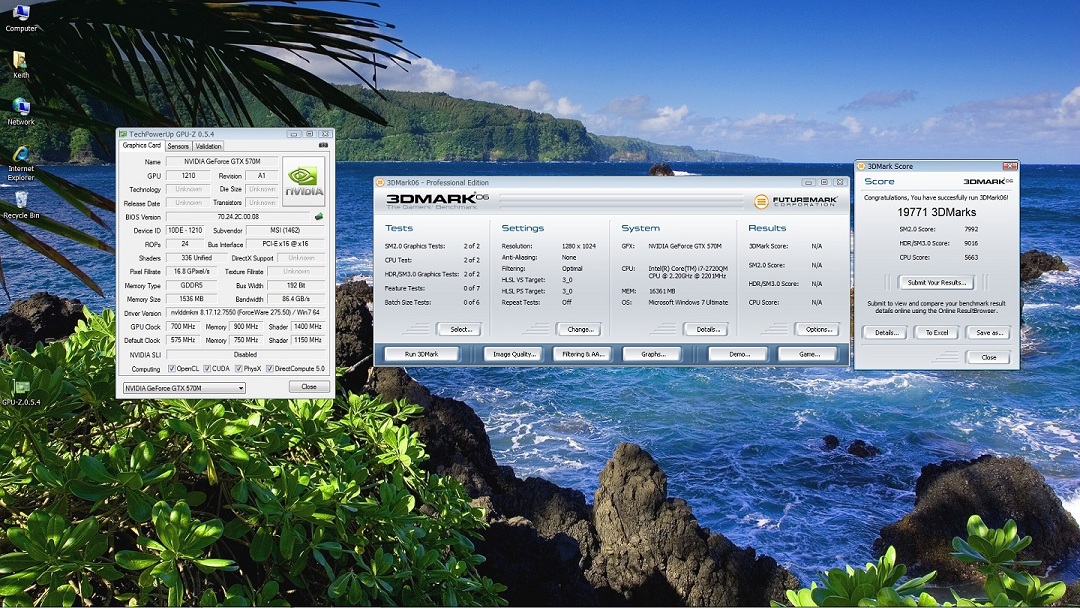Viewport: 1080px width, 608px height.
Task: Click the Shader clock 1400 MHz field
Action: [307, 326]
